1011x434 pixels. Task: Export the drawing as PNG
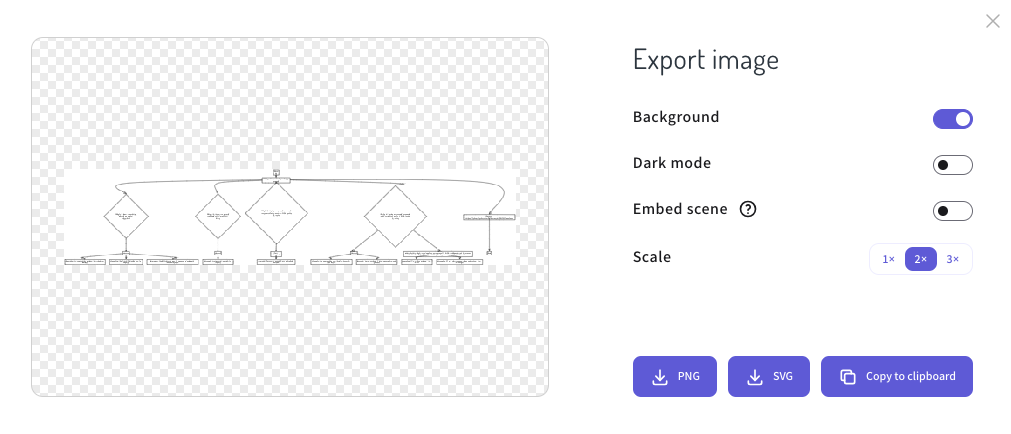click(x=675, y=377)
